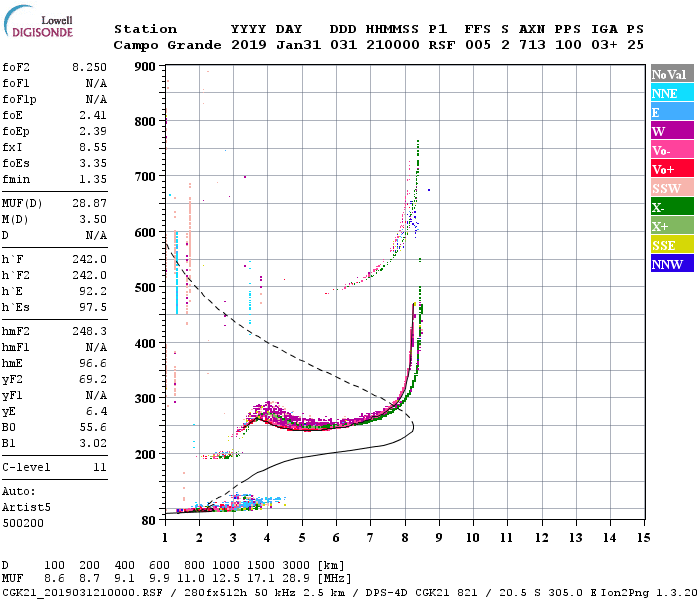Click the M(D) value 3.50
The width and height of the screenshot is (700, 600).
point(93,219)
